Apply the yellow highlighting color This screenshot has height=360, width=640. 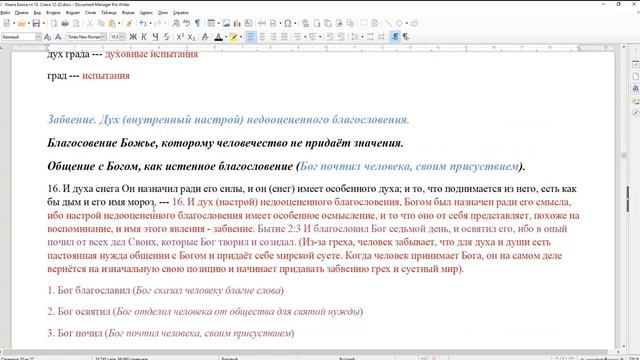pyautogui.click(x=233, y=37)
